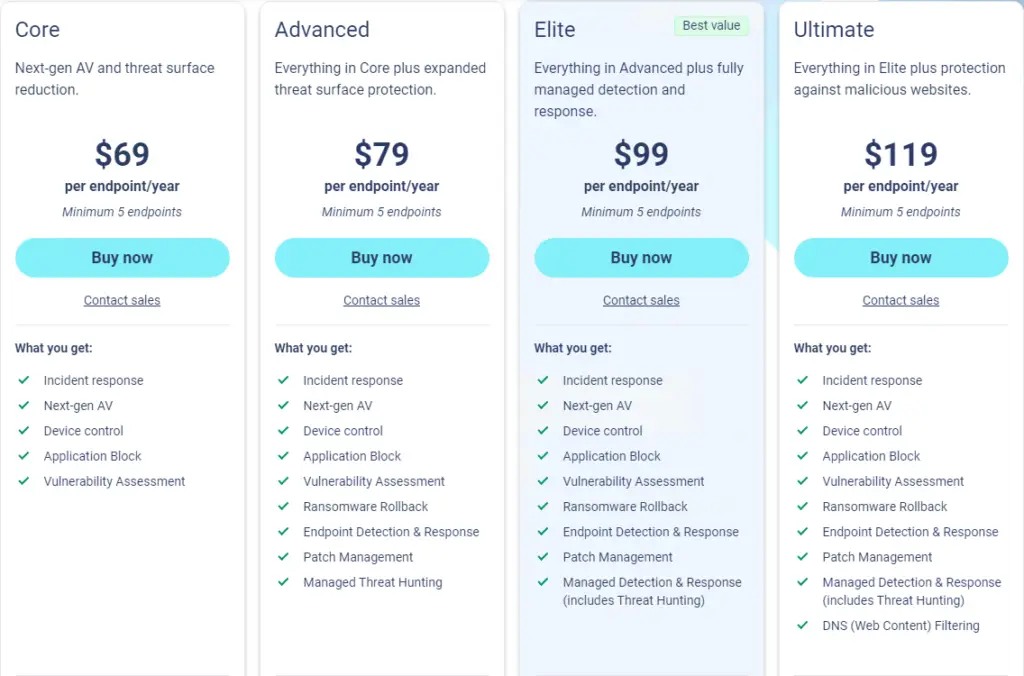Click checkmark next to Core's Vulnerability Assessment
1024x676 pixels.
click(23, 481)
